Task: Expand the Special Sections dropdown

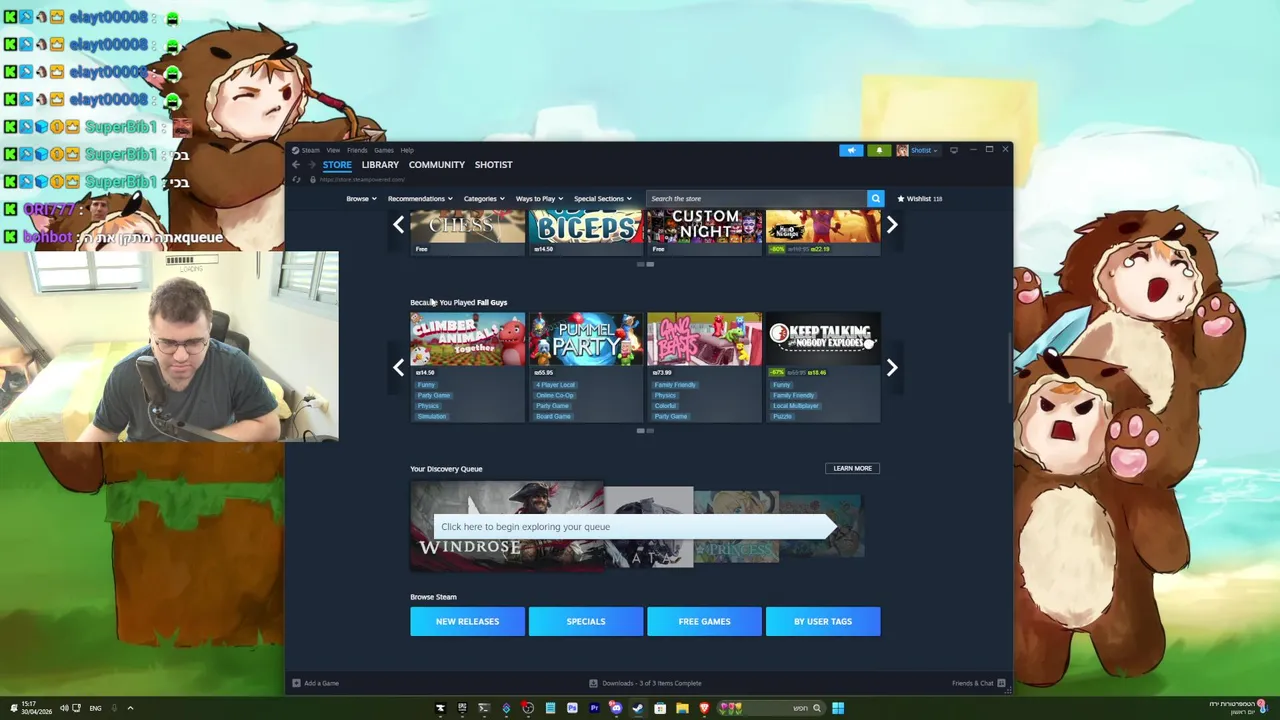Action: [x=603, y=198]
